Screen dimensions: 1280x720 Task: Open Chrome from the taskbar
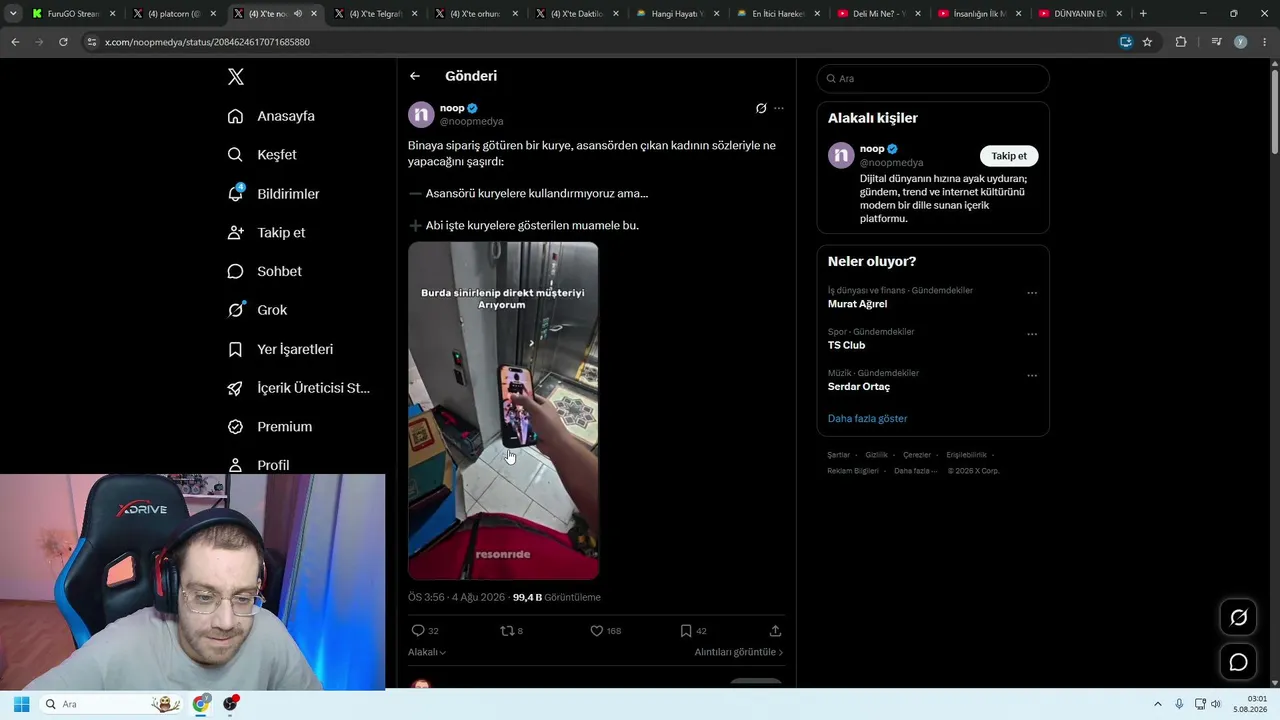(201, 704)
